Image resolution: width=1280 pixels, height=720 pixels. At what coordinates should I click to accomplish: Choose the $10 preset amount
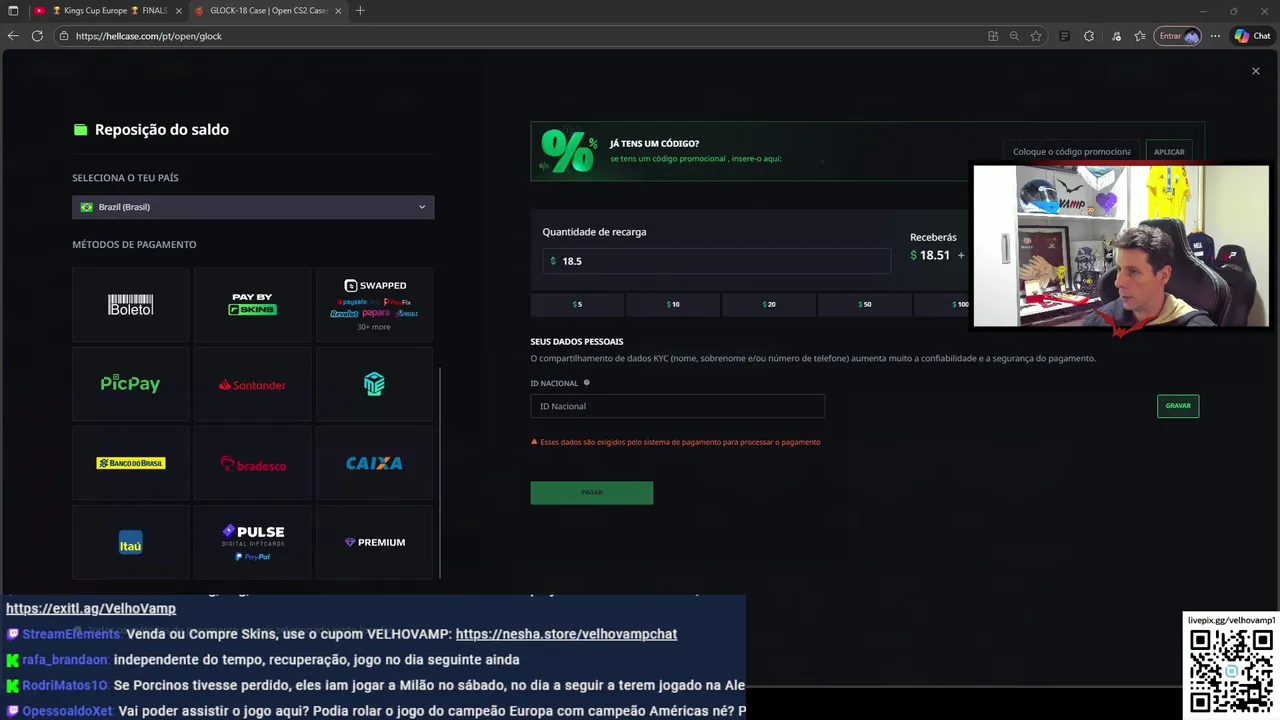(x=673, y=304)
